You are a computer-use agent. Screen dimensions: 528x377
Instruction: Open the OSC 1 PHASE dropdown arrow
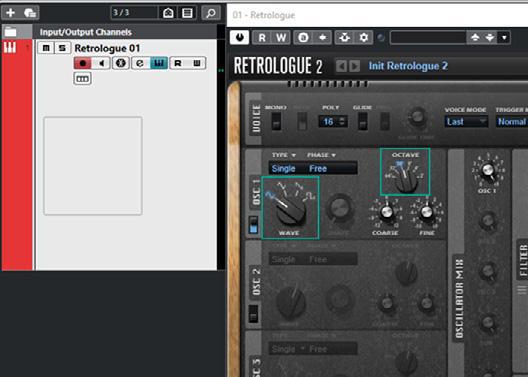pyautogui.click(x=333, y=155)
